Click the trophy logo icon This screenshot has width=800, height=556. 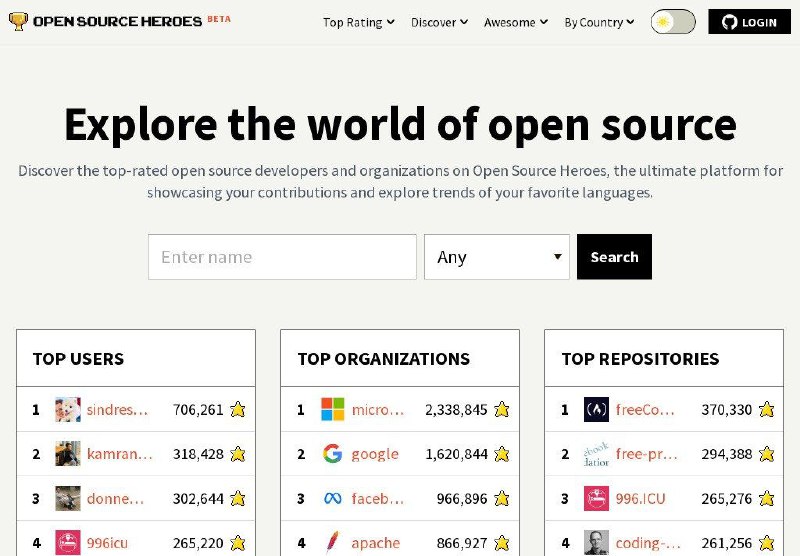pyautogui.click(x=18, y=21)
